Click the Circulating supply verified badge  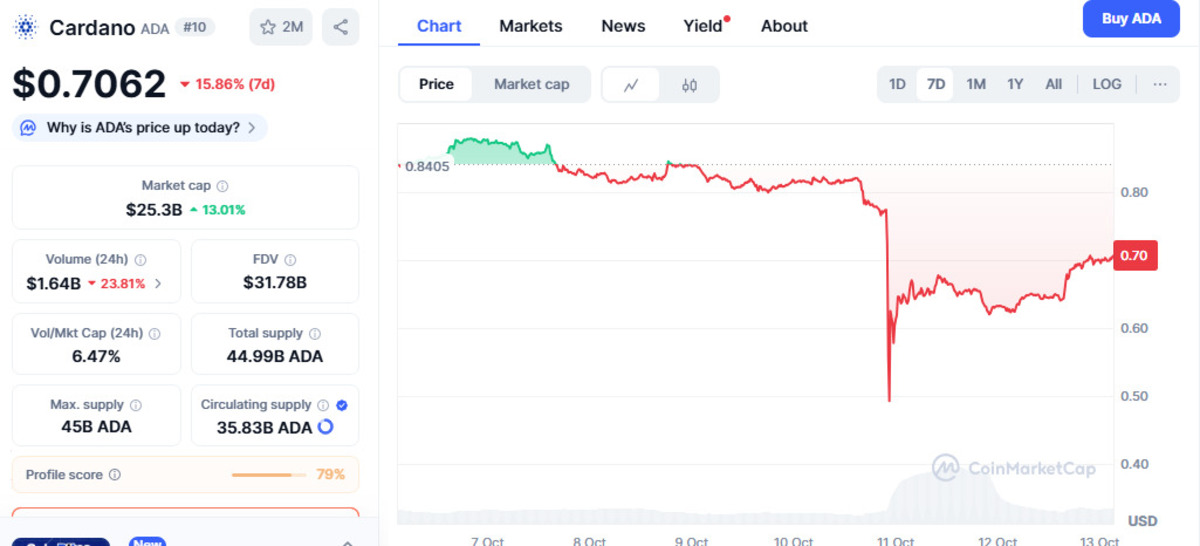tap(342, 405)
